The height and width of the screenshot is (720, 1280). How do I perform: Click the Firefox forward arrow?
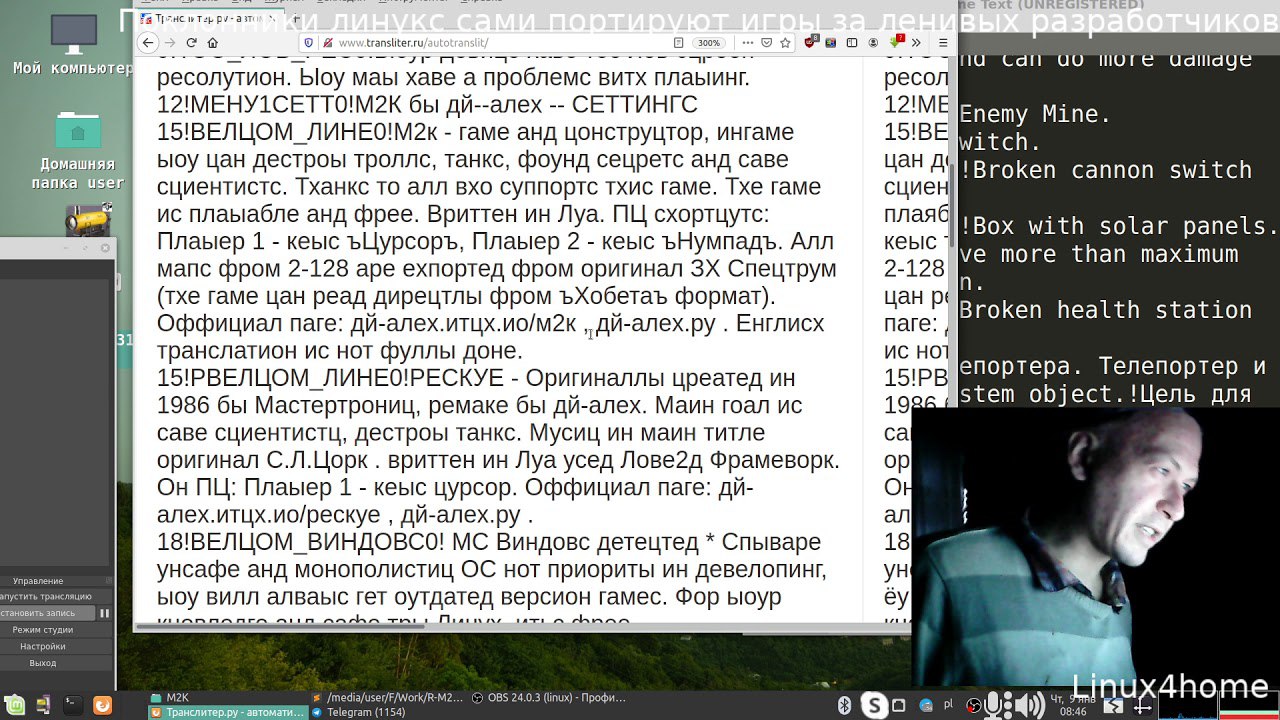click(169, 43)
